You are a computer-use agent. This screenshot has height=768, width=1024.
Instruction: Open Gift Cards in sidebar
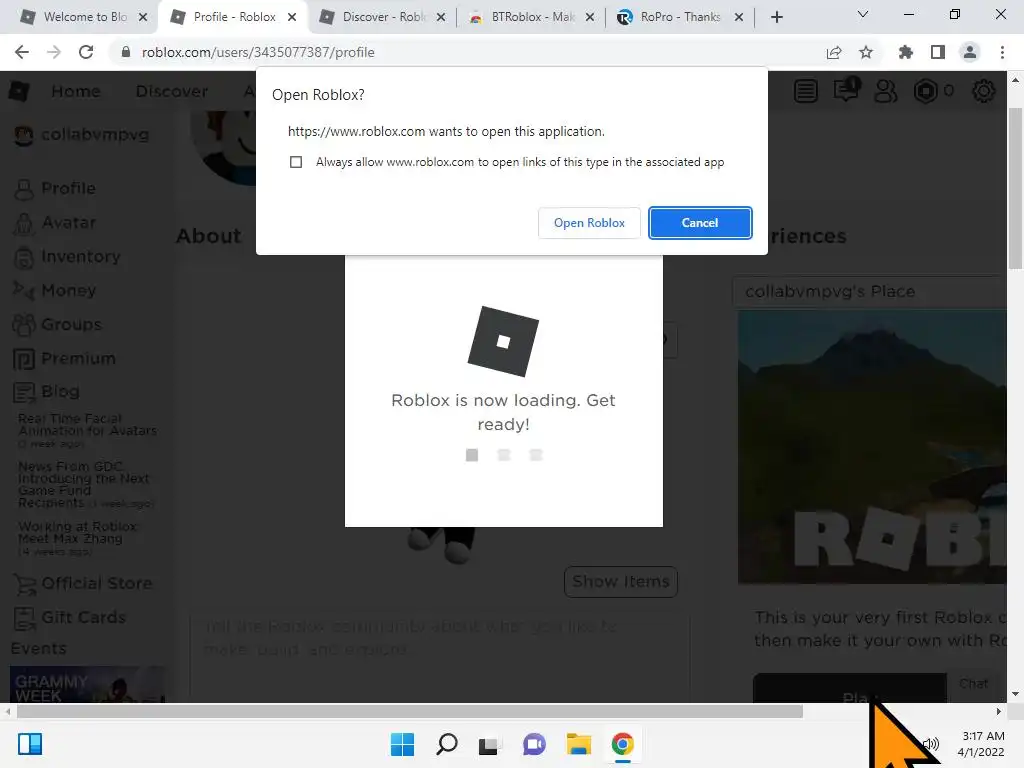click(x=69, y=618)
